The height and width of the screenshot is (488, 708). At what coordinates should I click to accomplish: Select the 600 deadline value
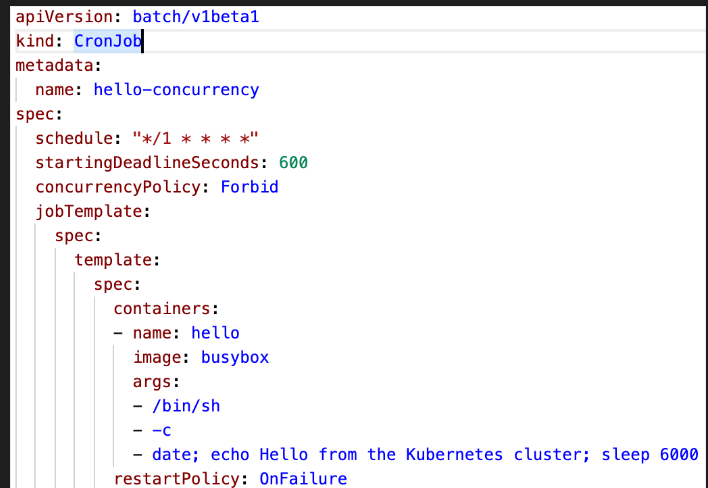tap(293, 163)
